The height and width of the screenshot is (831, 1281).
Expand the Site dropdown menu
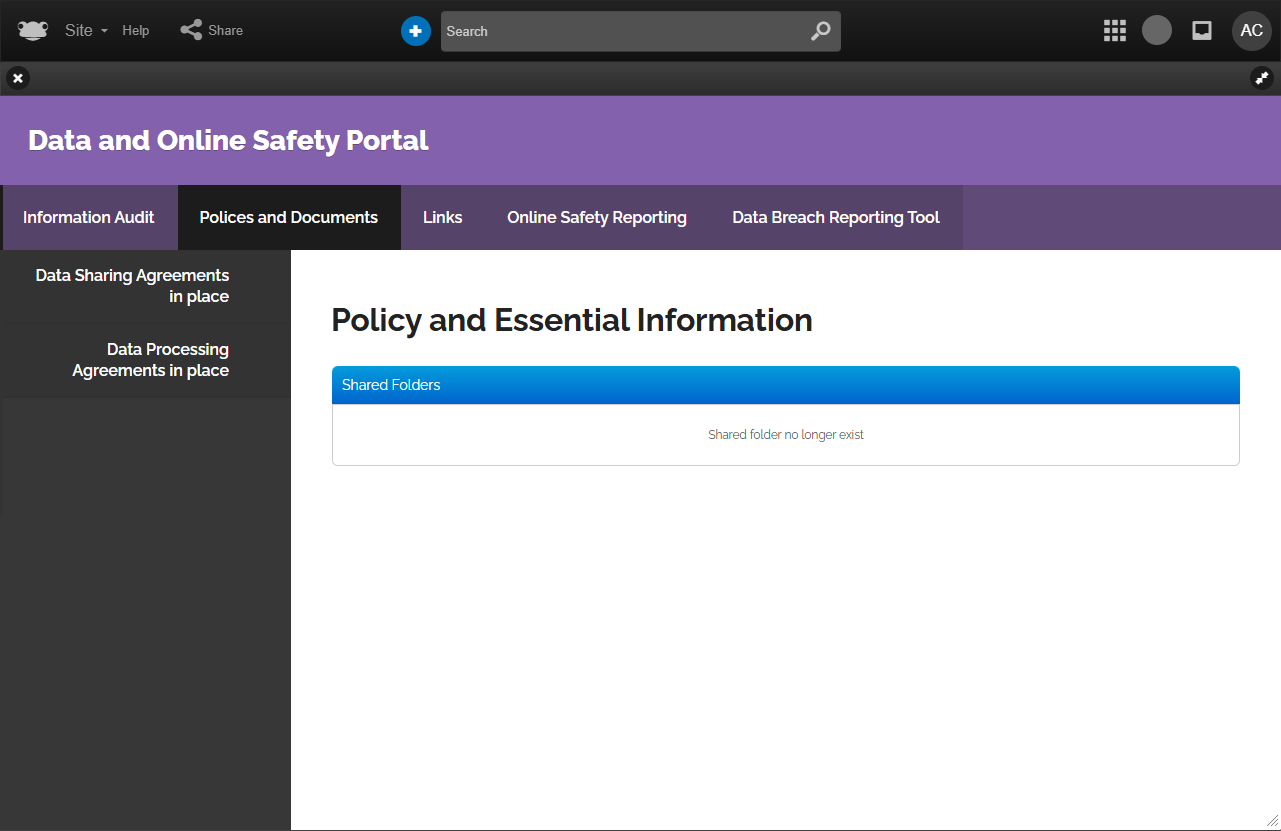[x=86, y=31]
